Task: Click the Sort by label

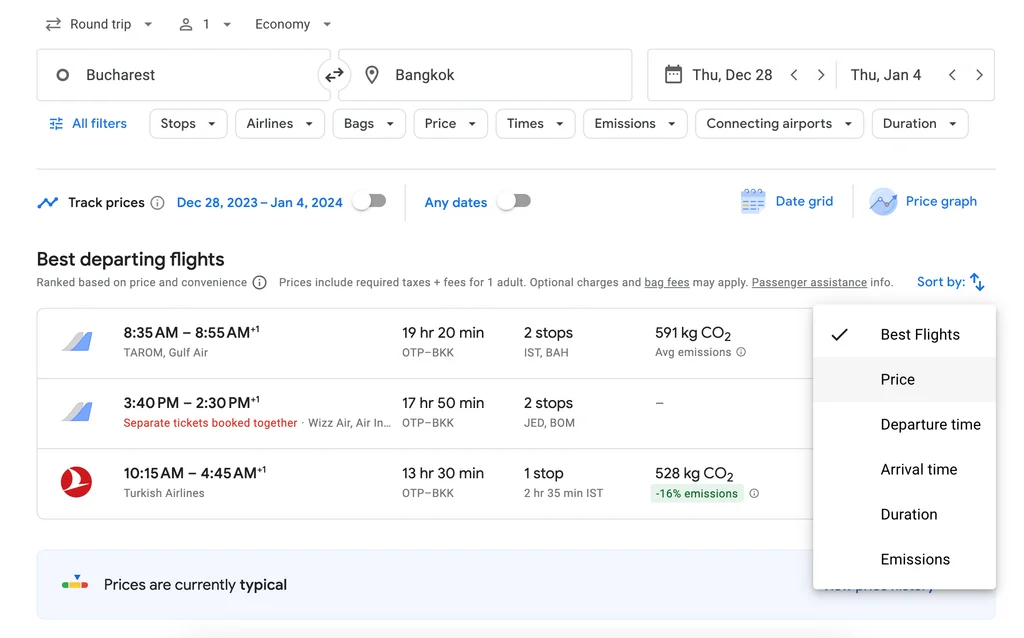Action: pyautogui.click(x=940, y=282)
